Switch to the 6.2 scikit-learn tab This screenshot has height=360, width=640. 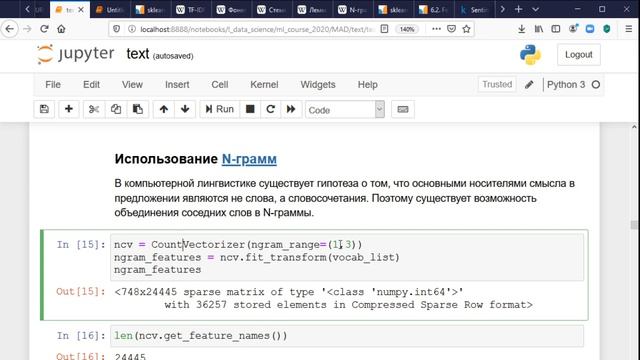click(x=434, y=9)
